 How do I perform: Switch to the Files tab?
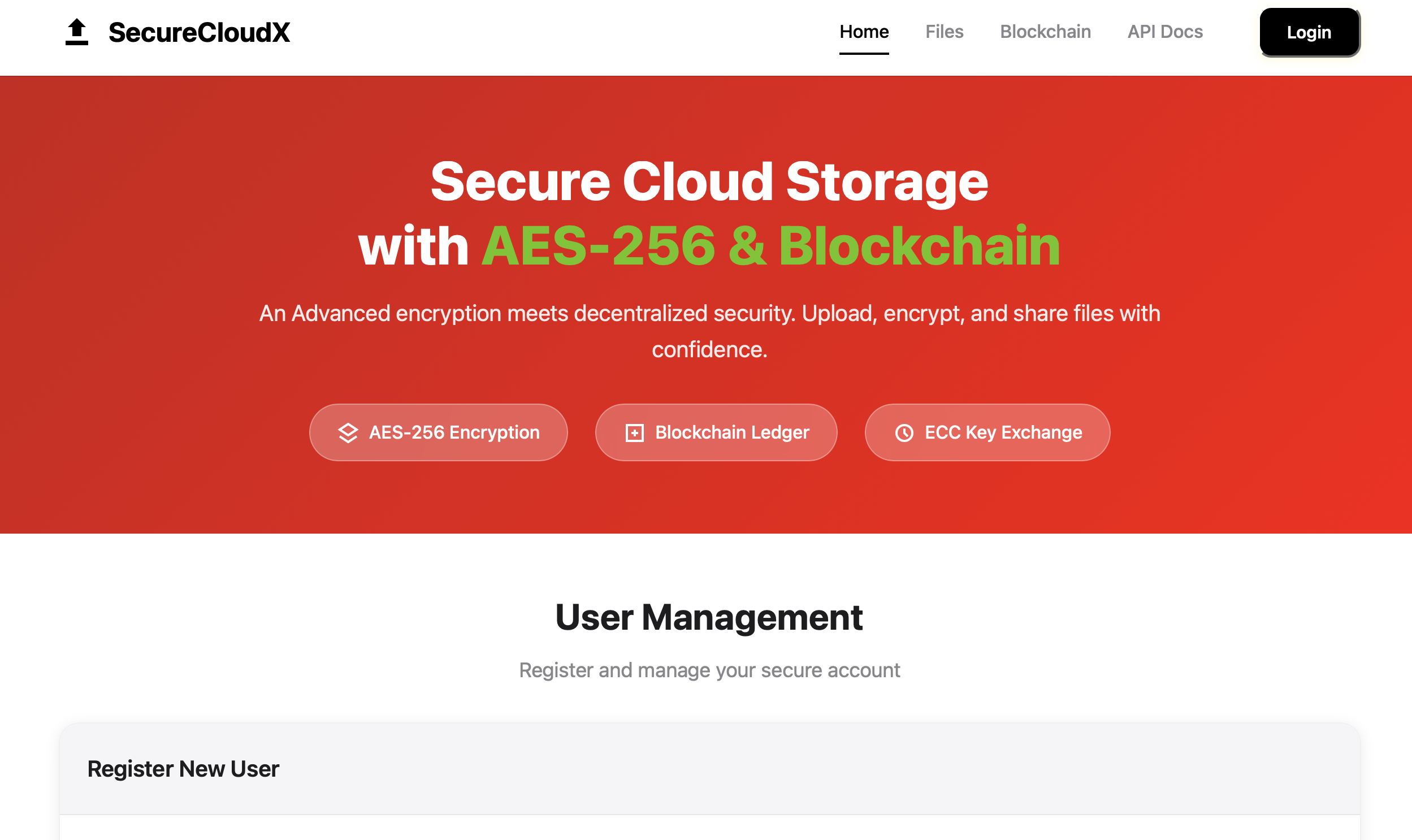[x=944, y=32]
